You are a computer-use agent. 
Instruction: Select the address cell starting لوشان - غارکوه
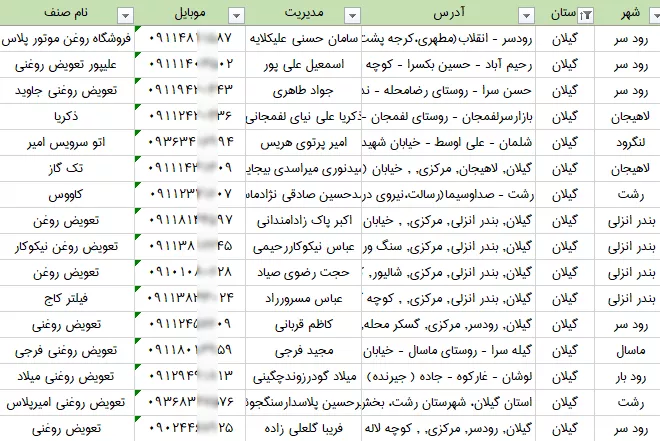click(449, 377)
